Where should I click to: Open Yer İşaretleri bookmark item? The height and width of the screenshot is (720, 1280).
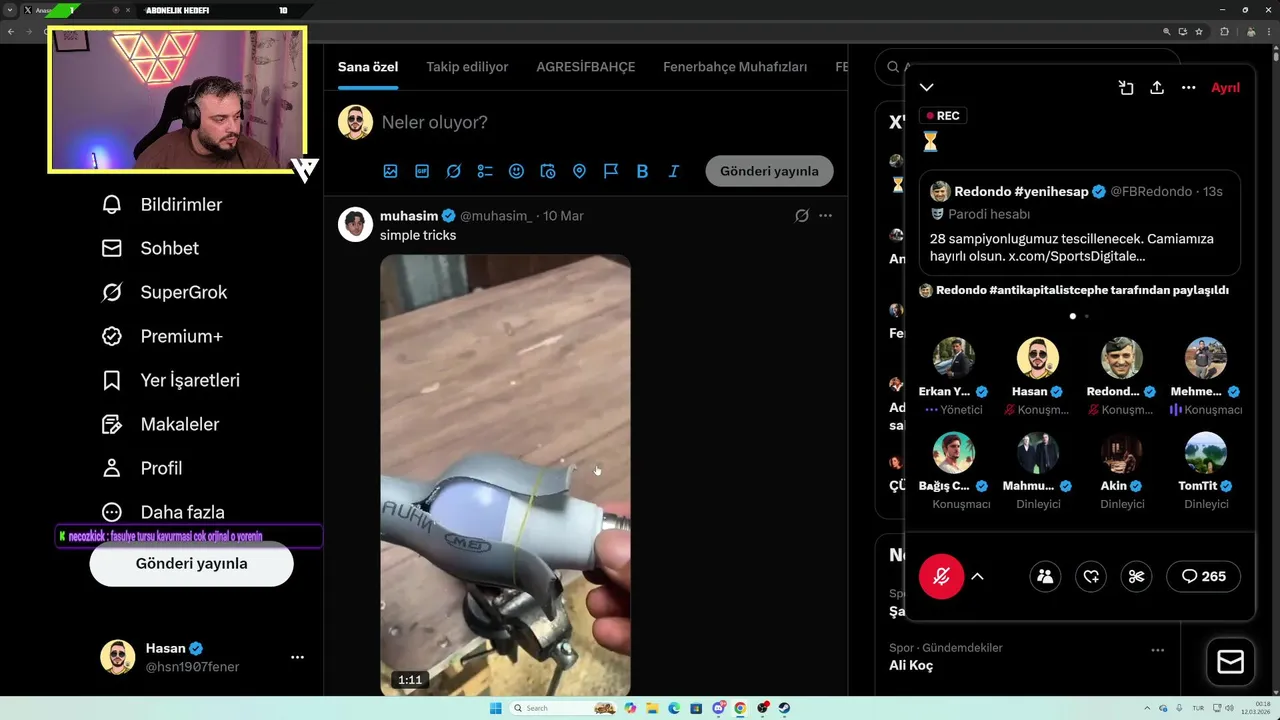[170, 381]
